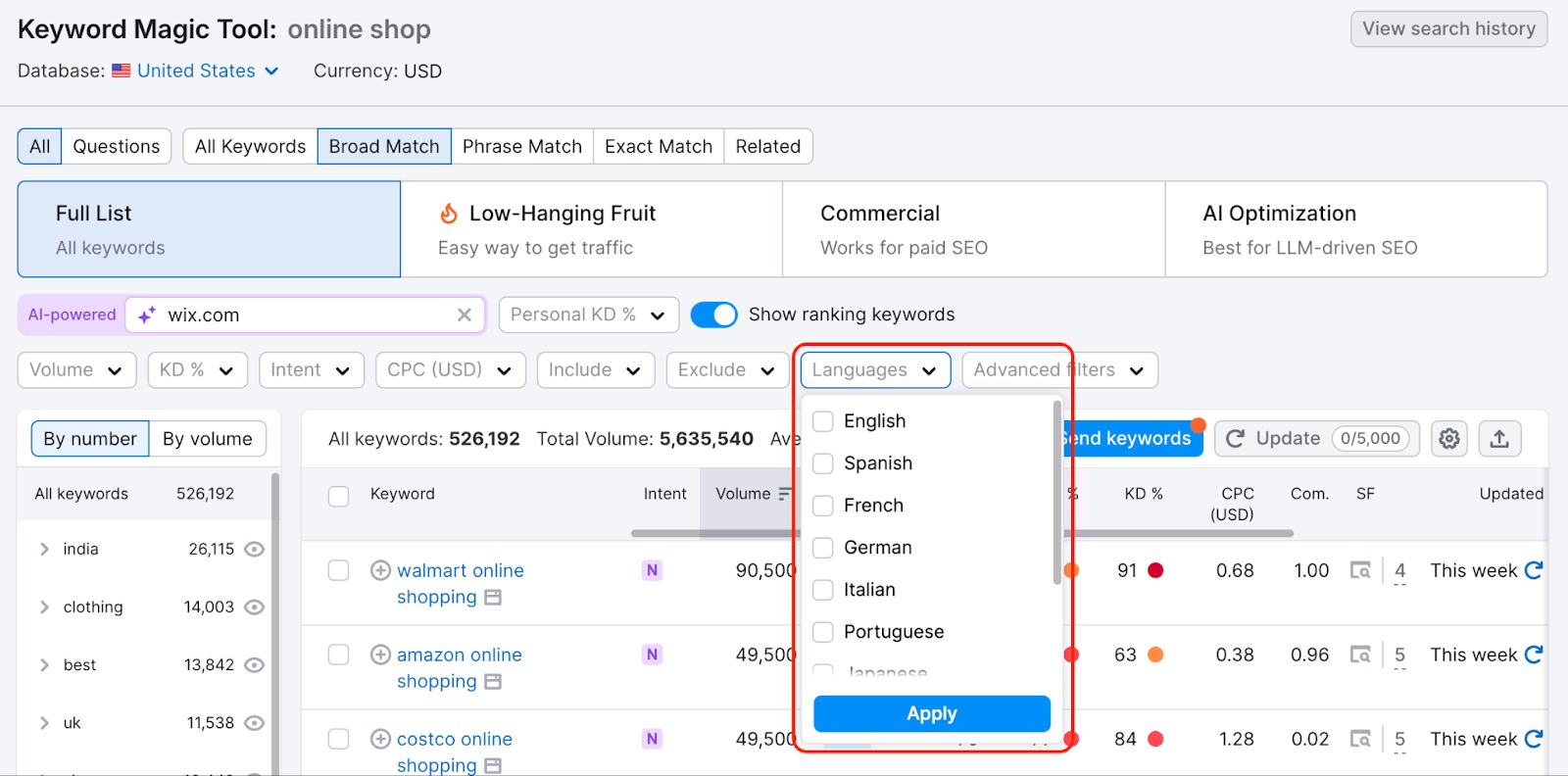
Task: Check the English language checkbox
Action: (x=824, y=421)
